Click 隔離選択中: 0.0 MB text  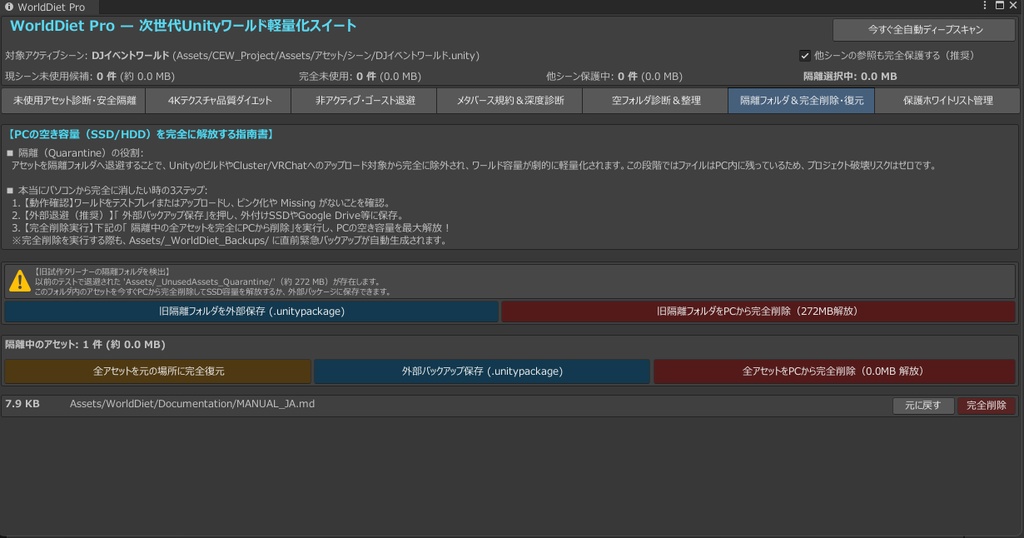pos(850,76)
